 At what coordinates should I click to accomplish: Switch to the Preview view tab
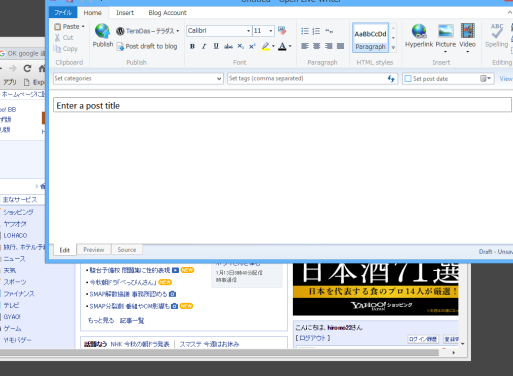tap(94, 250)
